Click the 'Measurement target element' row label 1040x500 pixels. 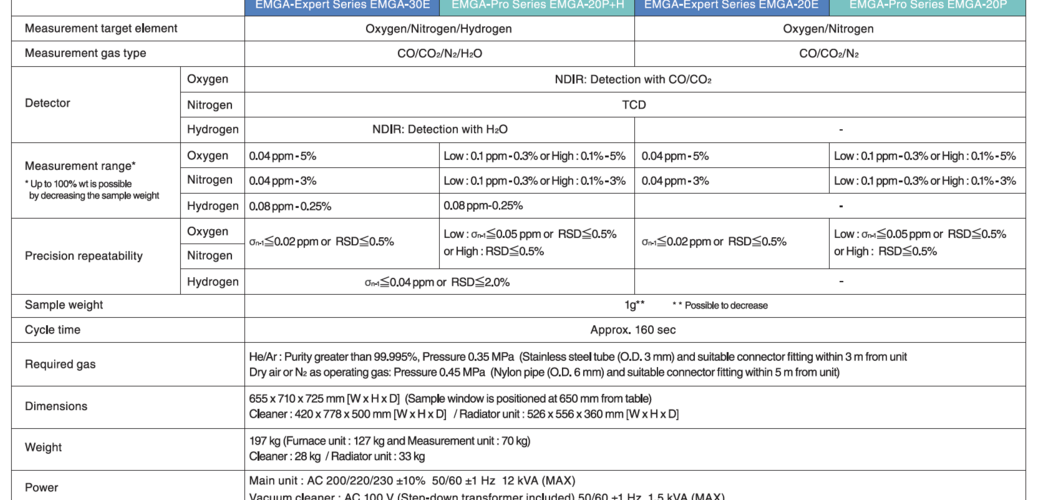click(101, 29)
